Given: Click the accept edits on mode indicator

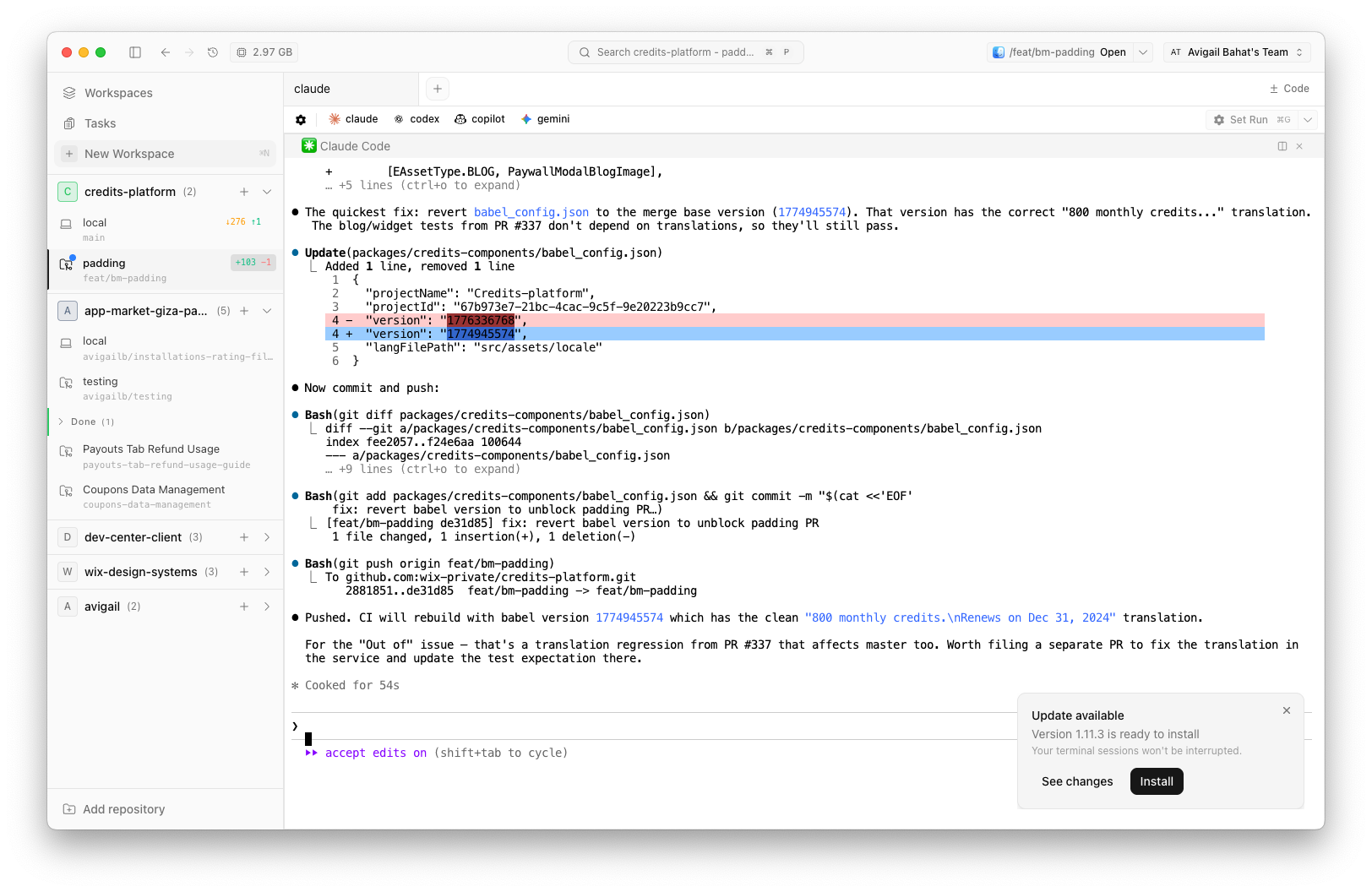Looking at the screenshot, I should tap(375, 753).
